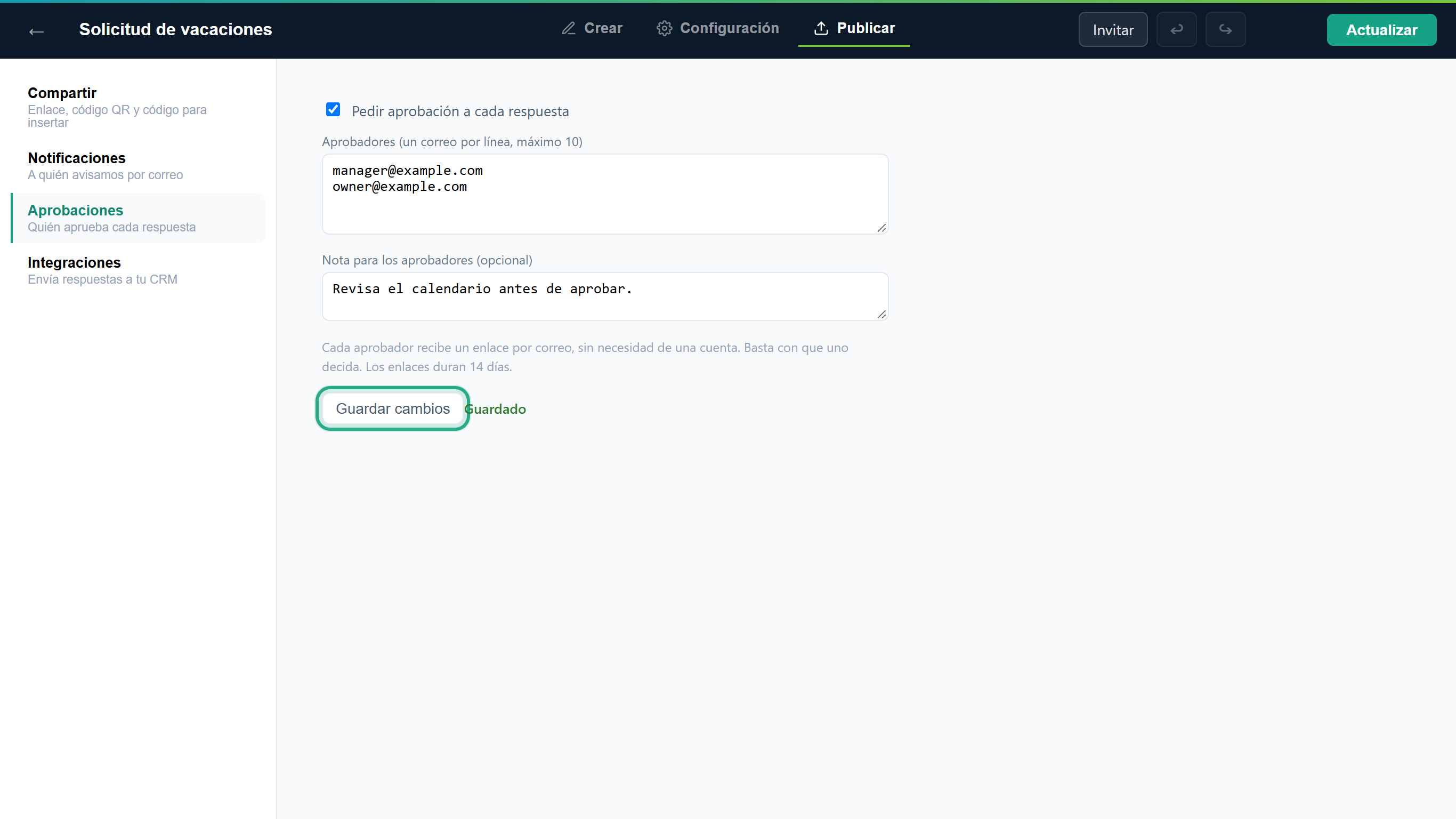Click the text Quién aprueba cada respuesta
This screenshot has height=819, width=1456.
click(112, 227)
